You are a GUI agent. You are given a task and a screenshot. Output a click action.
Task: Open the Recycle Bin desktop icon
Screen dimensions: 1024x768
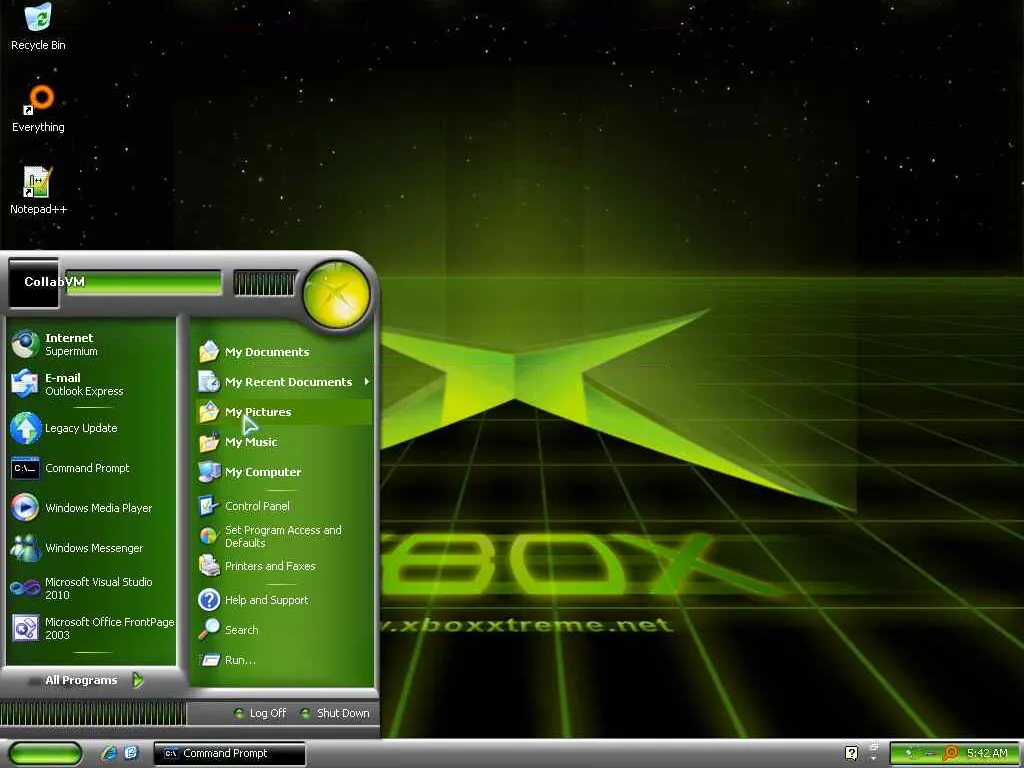[38, 27]
